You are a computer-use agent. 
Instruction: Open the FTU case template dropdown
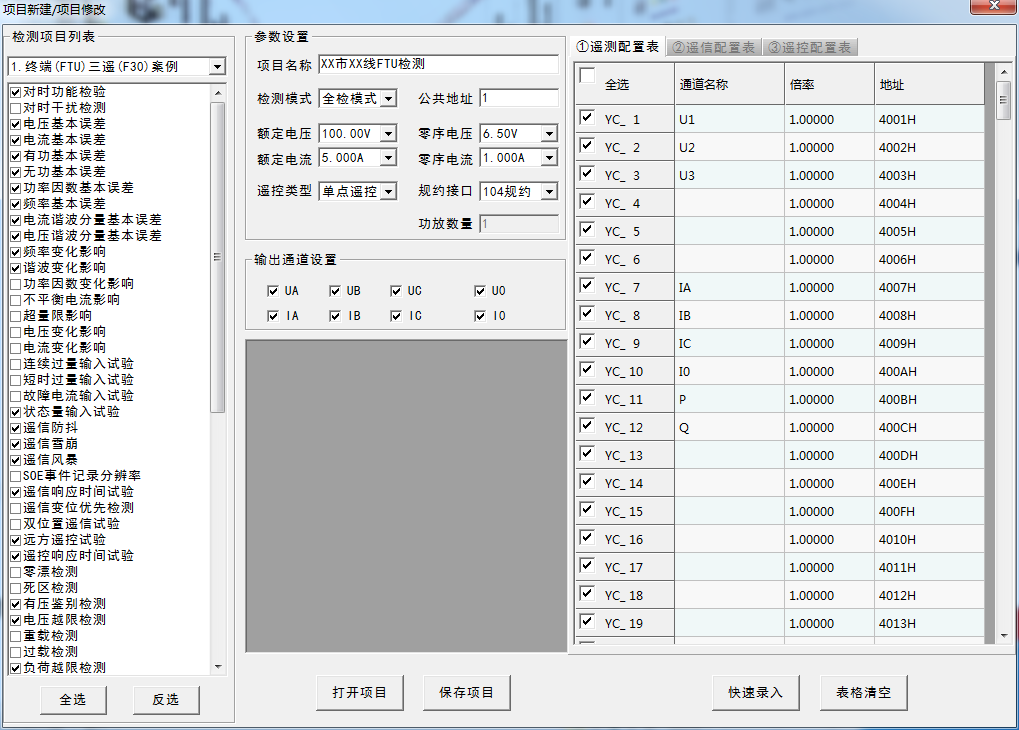(217, 67)
